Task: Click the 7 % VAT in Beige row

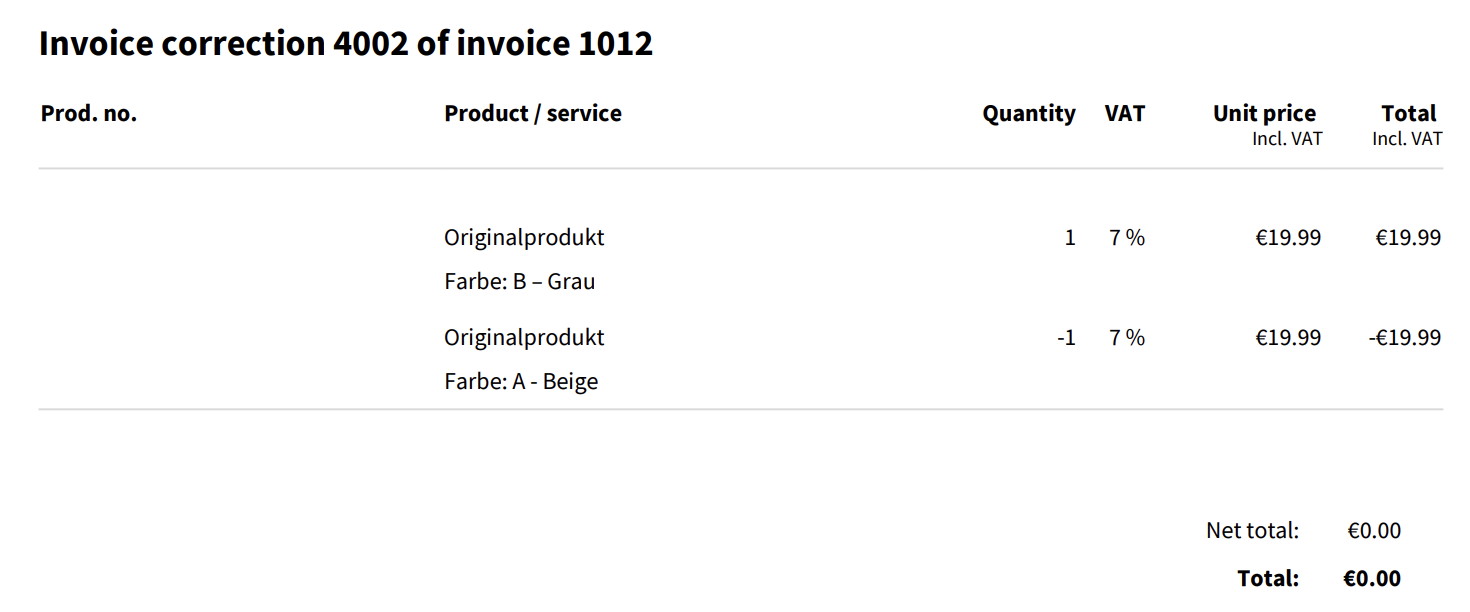Action: coord(1127,338)
